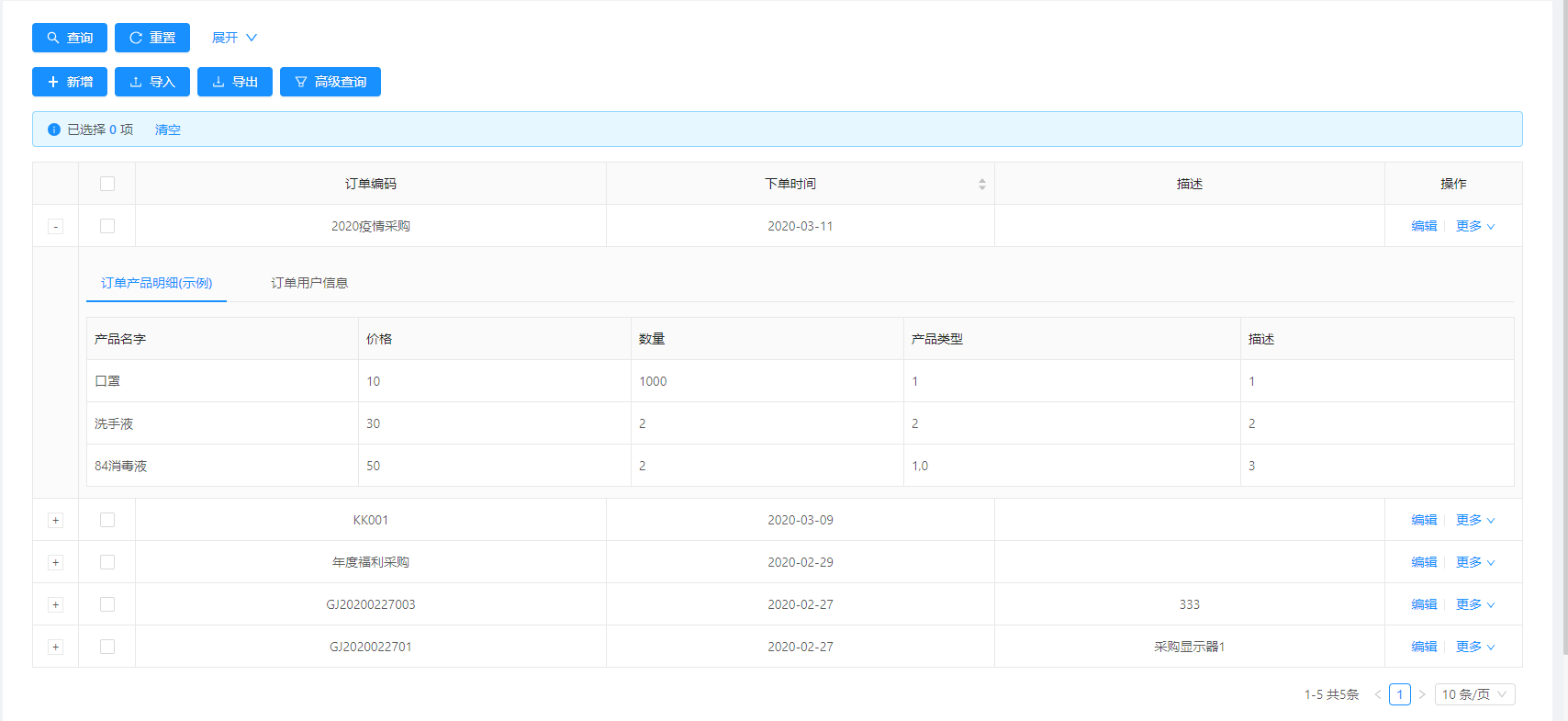Image resolution: width=1568 pixels, height=721 pixels.
Task: Click the 查询 search button
Action: point(70,38)
